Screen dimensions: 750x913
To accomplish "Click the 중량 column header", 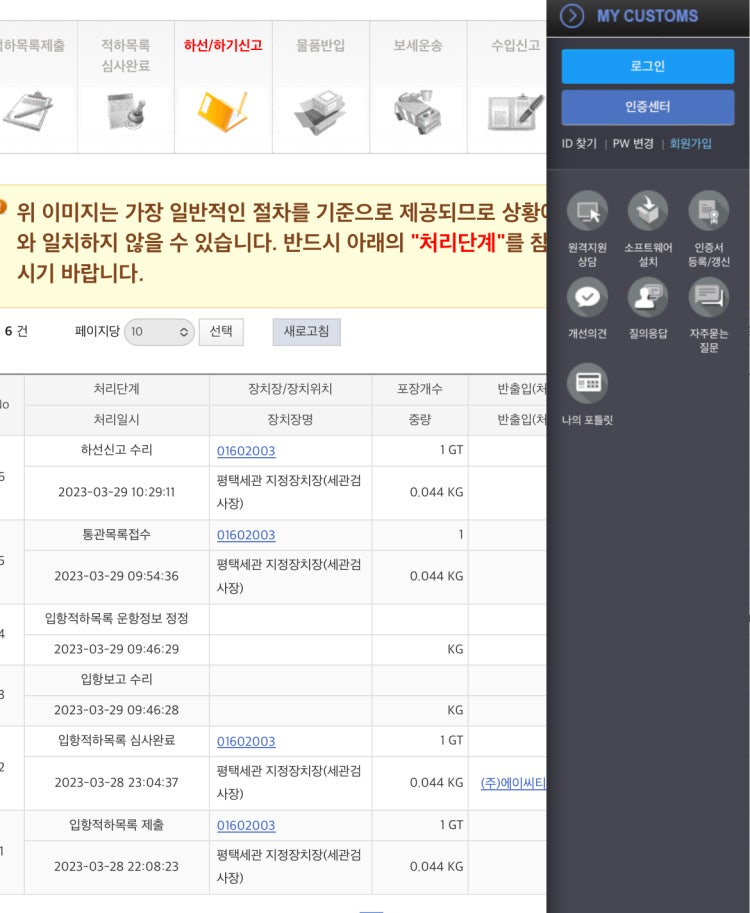I will click(x=420, y=420).
